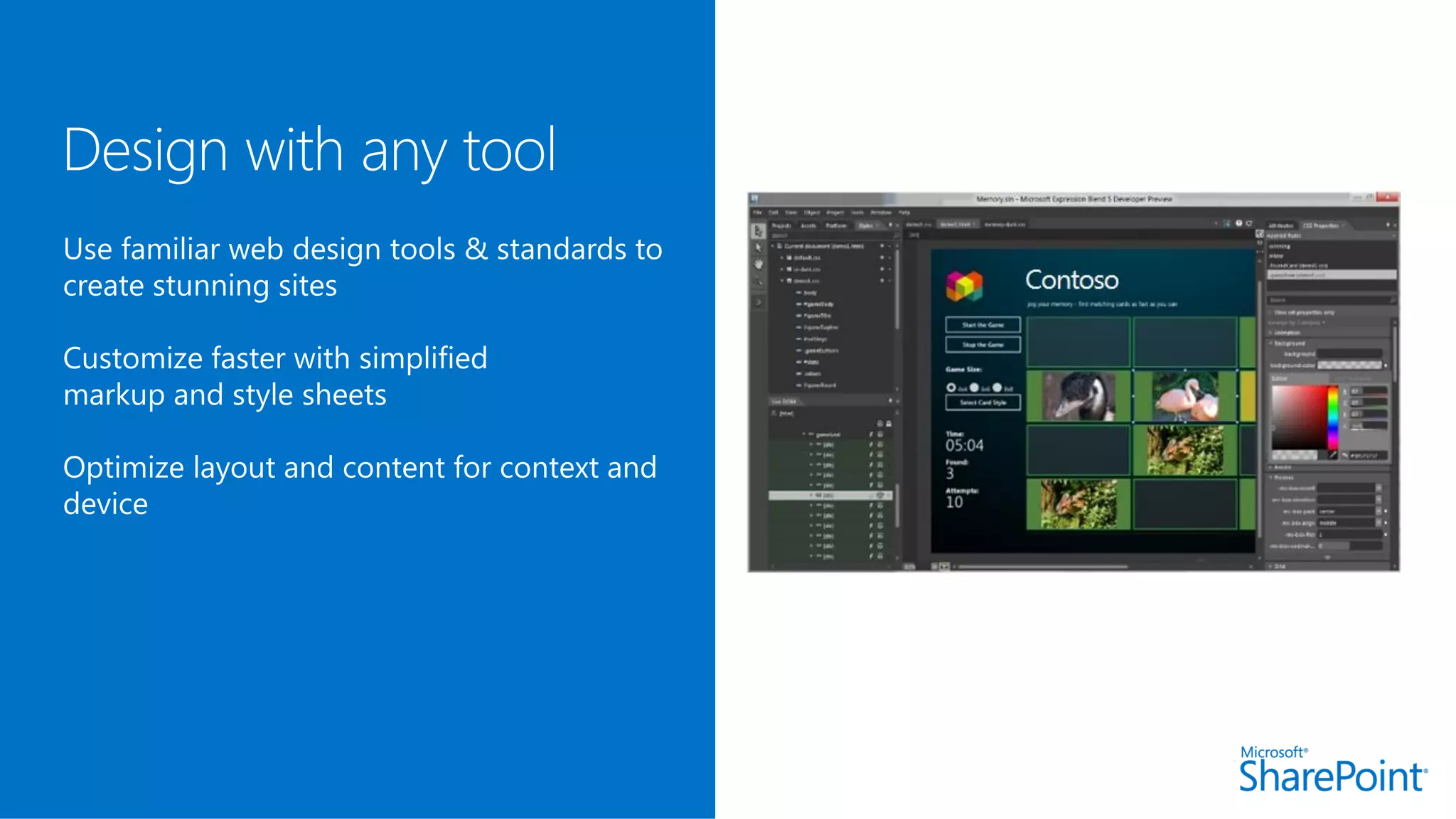Select the Zoom magnifier tool

coord(758,282)
